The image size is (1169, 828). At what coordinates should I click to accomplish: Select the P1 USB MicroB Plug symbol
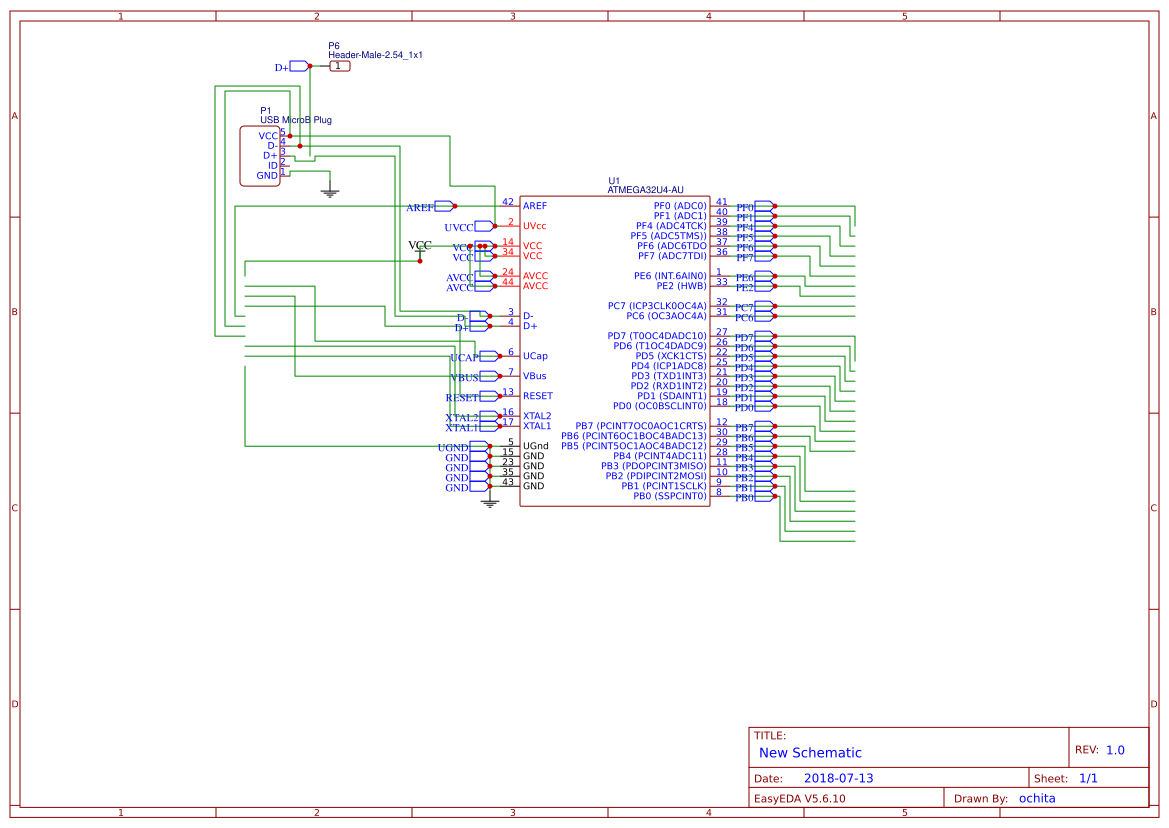pyautogui.click(x=260, y=155)
